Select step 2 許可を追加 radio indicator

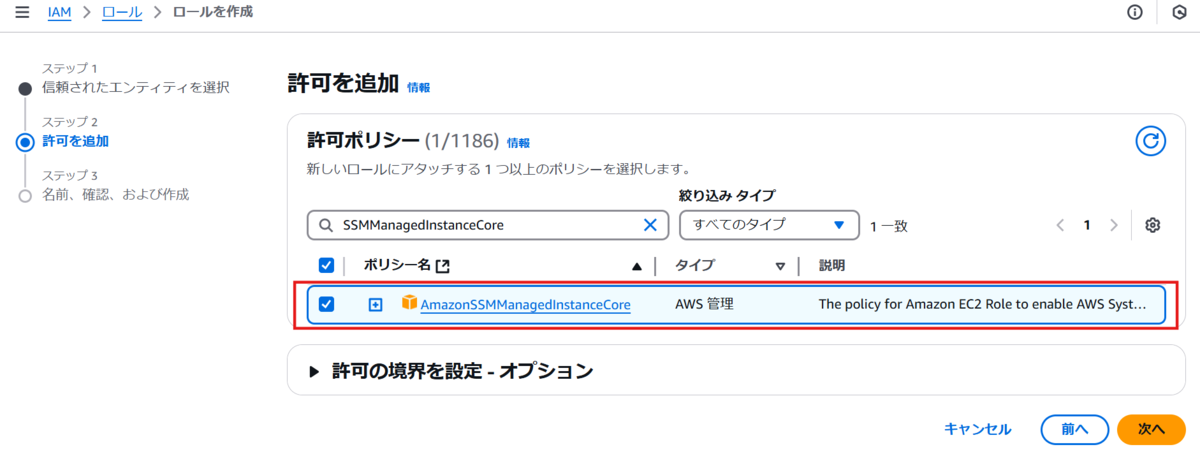[x=25, y=141]
